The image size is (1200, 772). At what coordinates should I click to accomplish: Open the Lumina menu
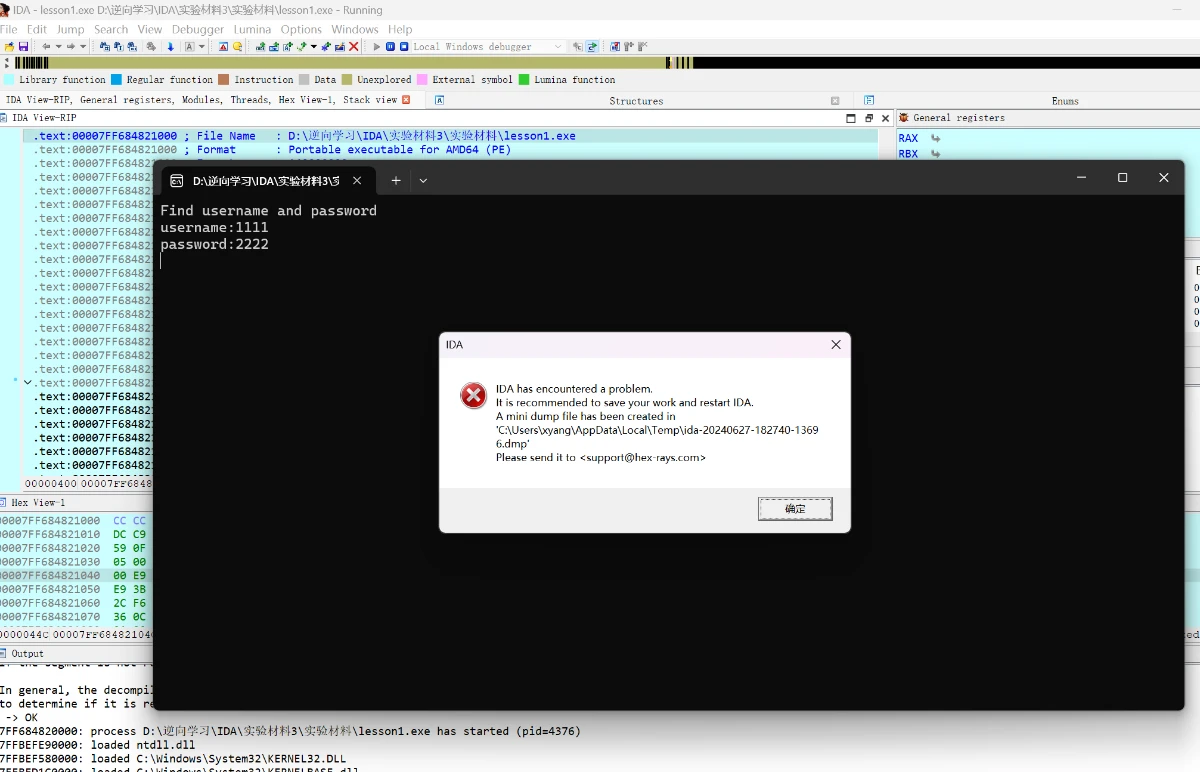click(x=252, y=30)
